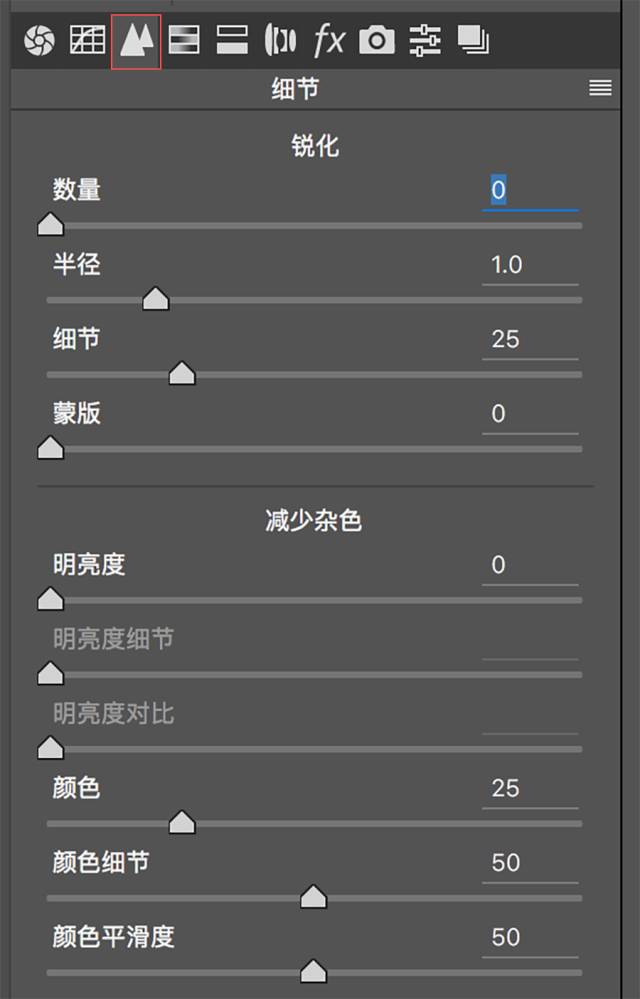Open the Effects fx panel

click(x=329, y=40)
